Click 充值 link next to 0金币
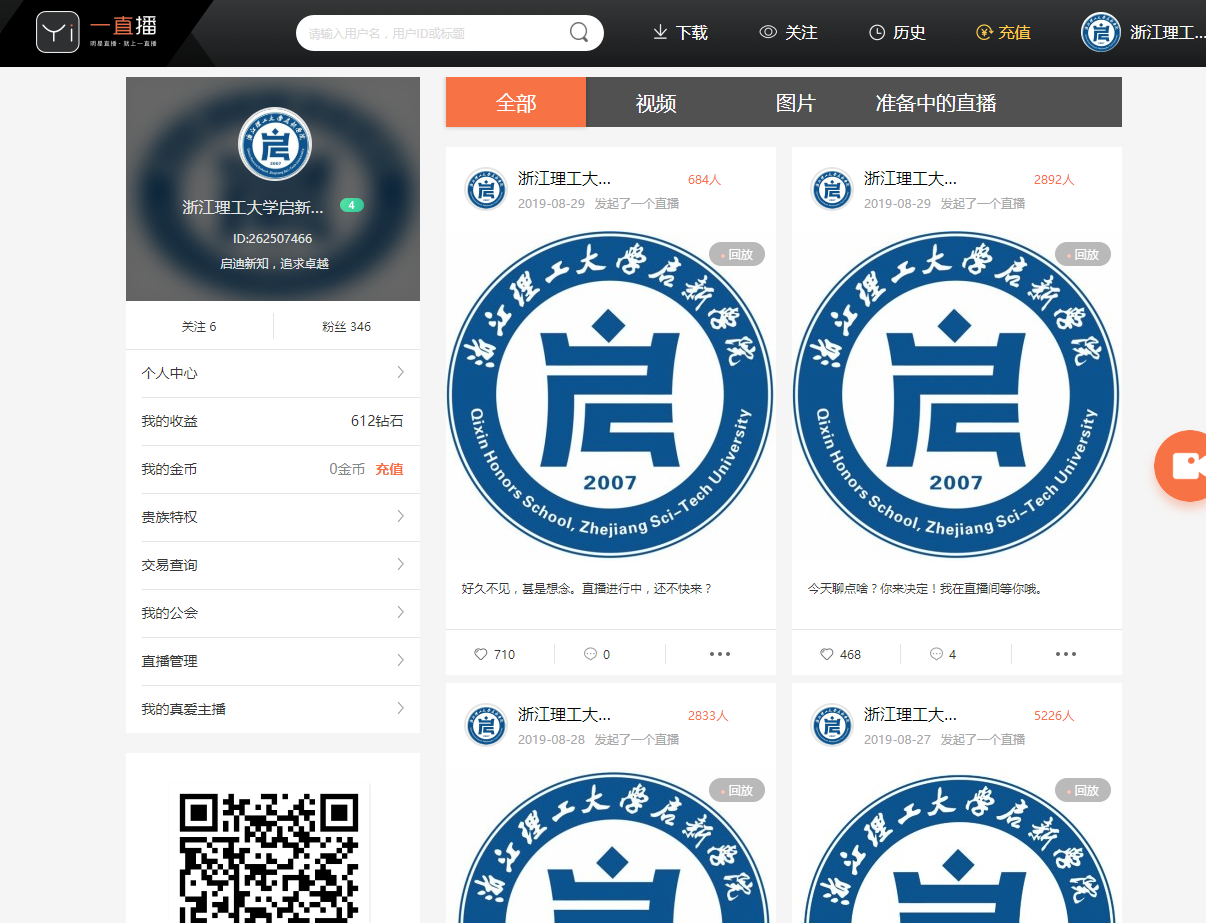This screenshot has width=1206, height=923. [x=389, y=469]
